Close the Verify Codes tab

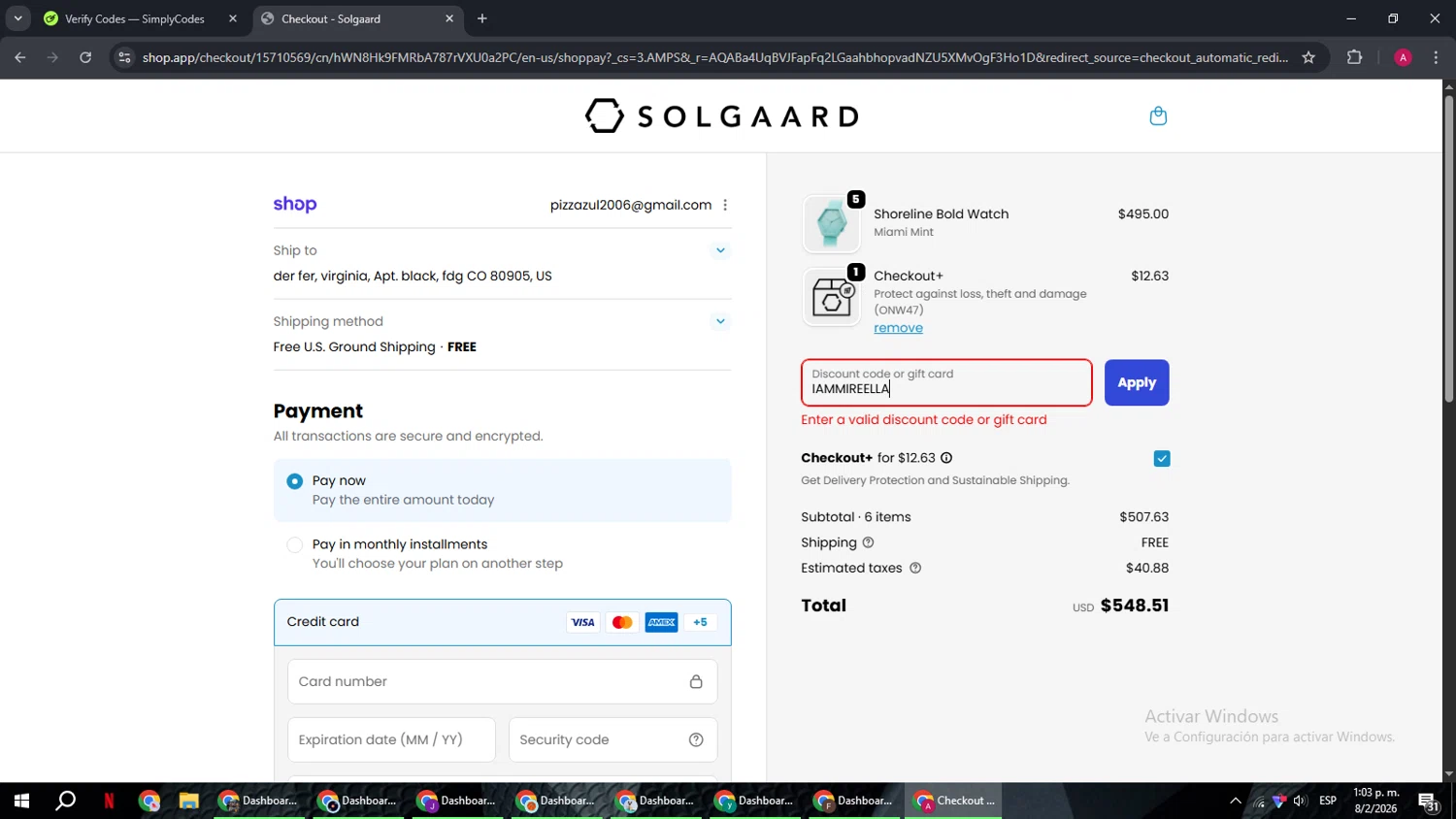233,18
